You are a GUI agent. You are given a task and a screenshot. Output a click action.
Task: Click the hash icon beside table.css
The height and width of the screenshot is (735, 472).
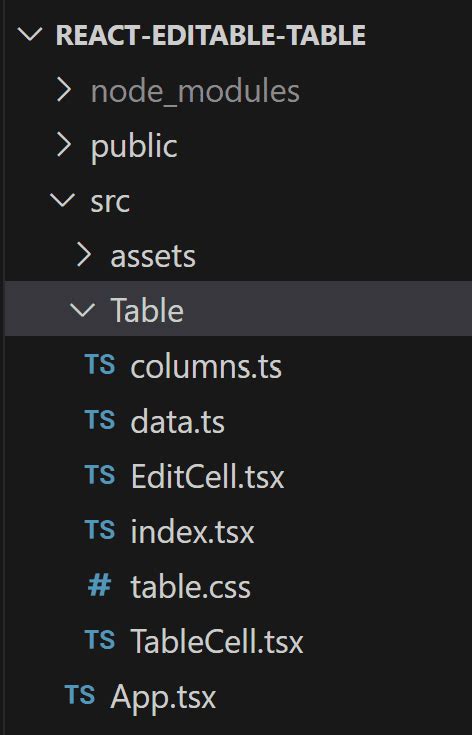pyautogui.click(x=99, y=585)
